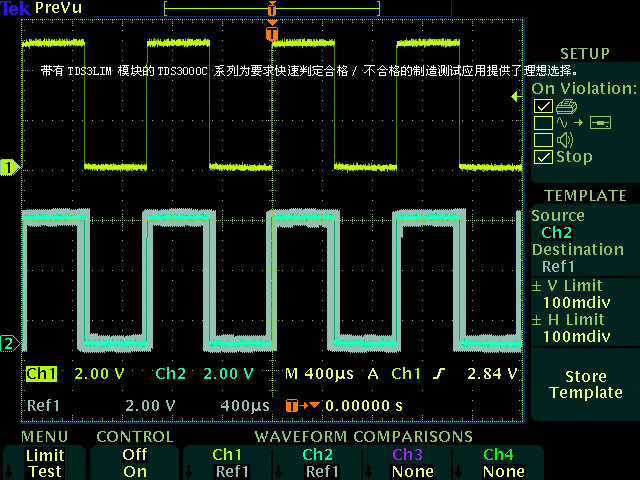The height and width of the screenshot is (480, 640).
Task: Set limit test control to Off
Action: [135, 454]
